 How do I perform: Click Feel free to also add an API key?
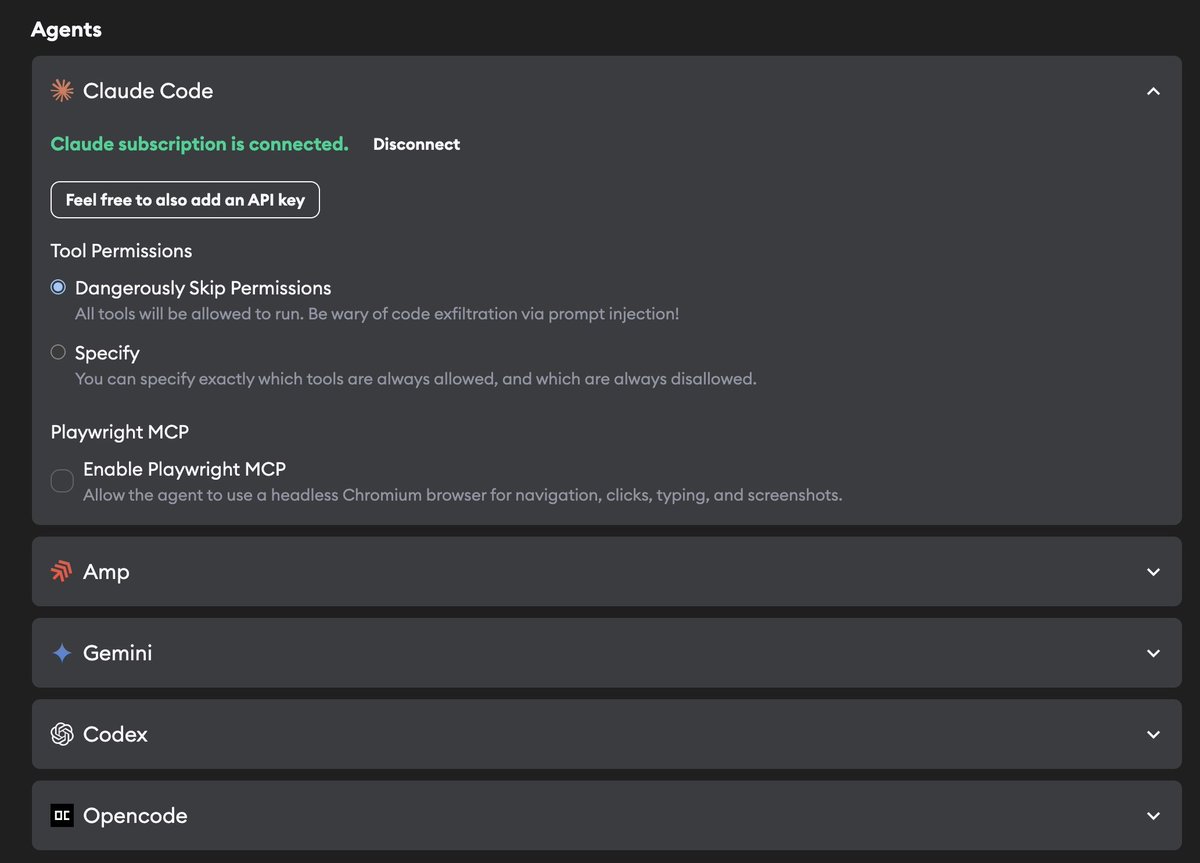click(185, 200)
